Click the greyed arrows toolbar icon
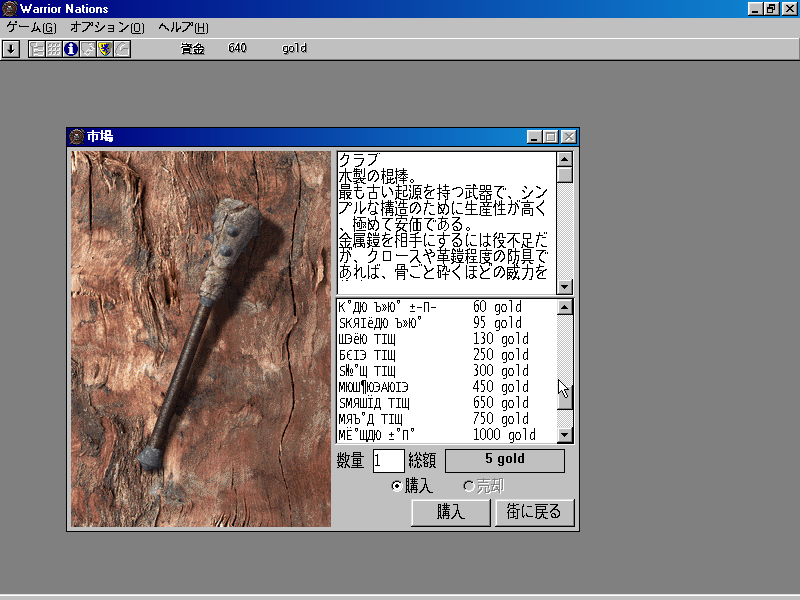This screenshot has height=600, width=800. click(x=88, y=48)
